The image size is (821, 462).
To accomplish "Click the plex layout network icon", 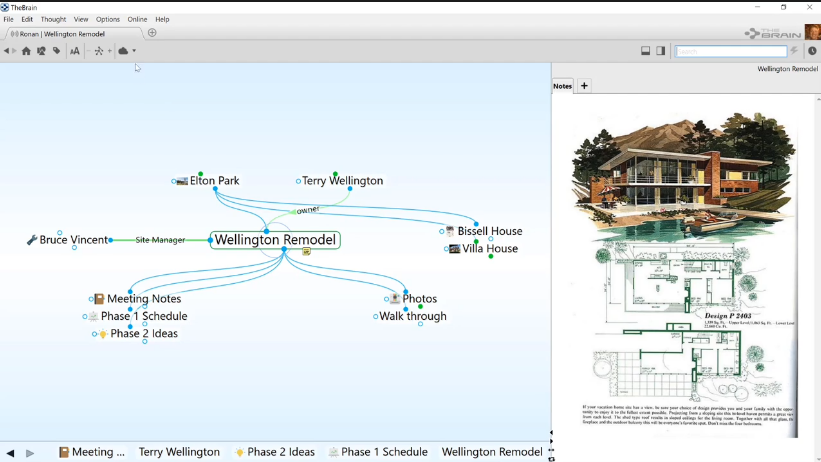I will tap(98, 51).
